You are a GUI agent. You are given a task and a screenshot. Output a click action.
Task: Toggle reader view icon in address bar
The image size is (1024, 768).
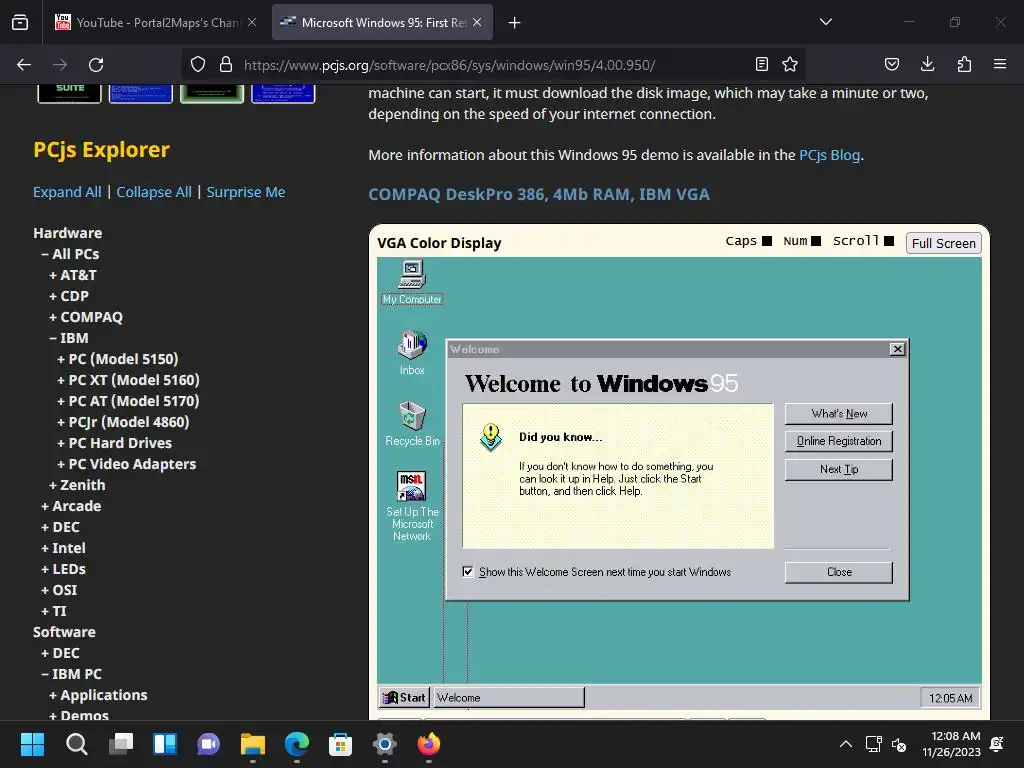[761, 65]
